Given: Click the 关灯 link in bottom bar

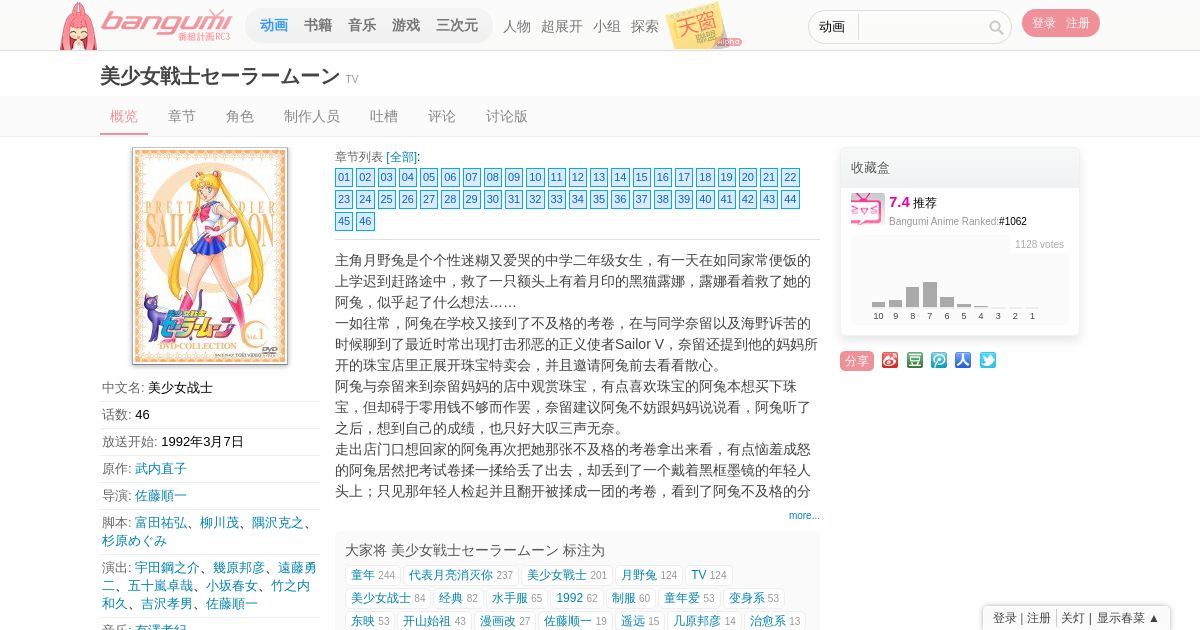Looking at the screenshot, I should (1072, 618).
